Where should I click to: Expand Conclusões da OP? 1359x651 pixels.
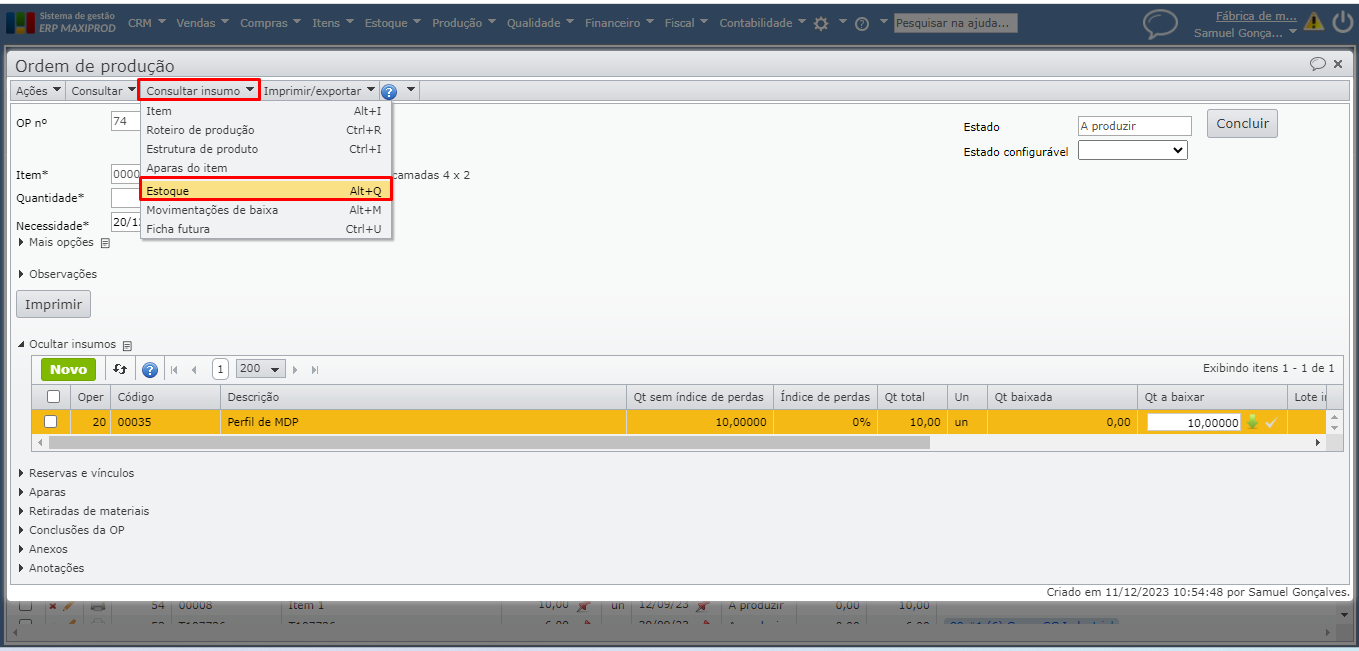point(71,530)
